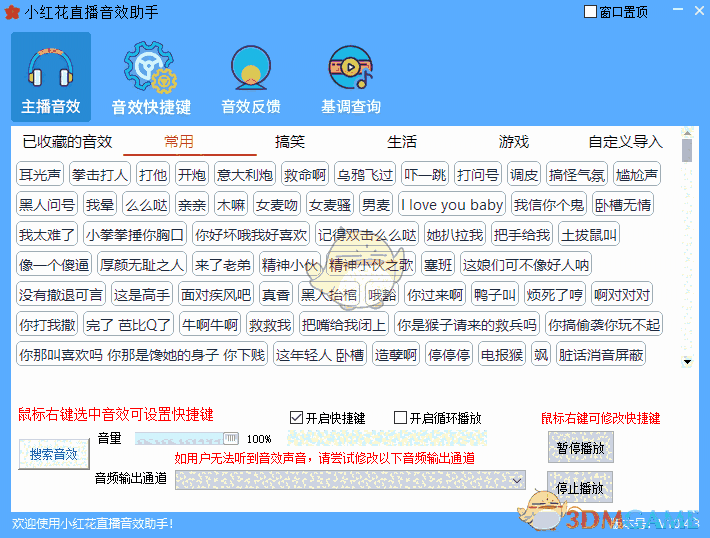Play the 电报猴 sound effect

click(x=502, y=355)
